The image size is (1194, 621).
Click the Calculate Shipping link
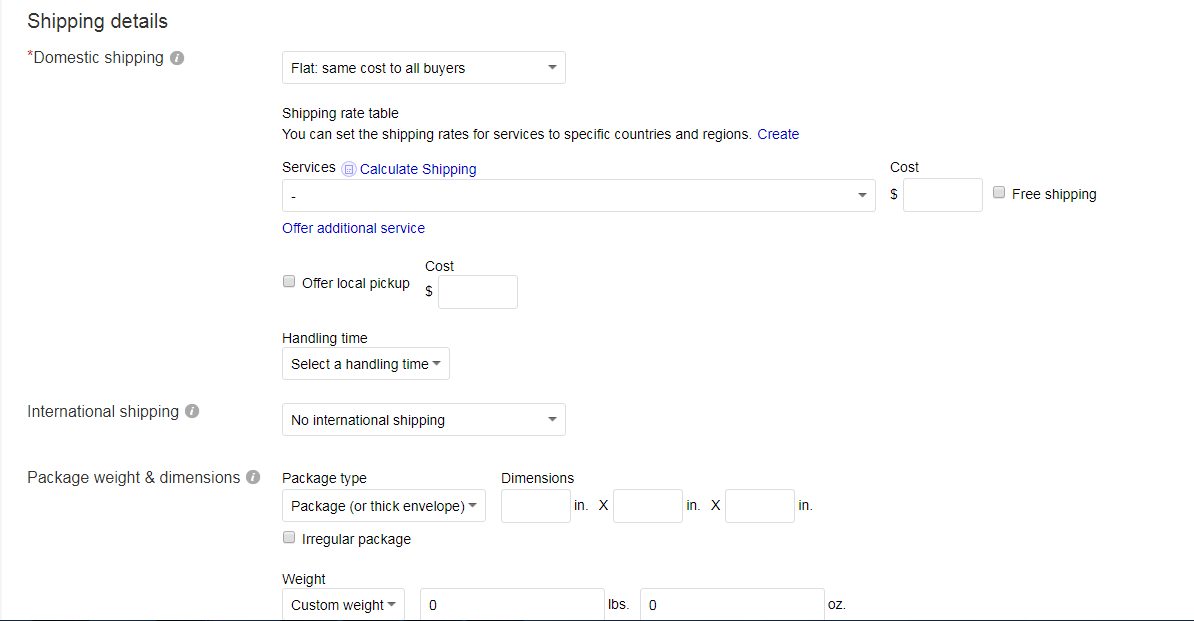(418, 169)
